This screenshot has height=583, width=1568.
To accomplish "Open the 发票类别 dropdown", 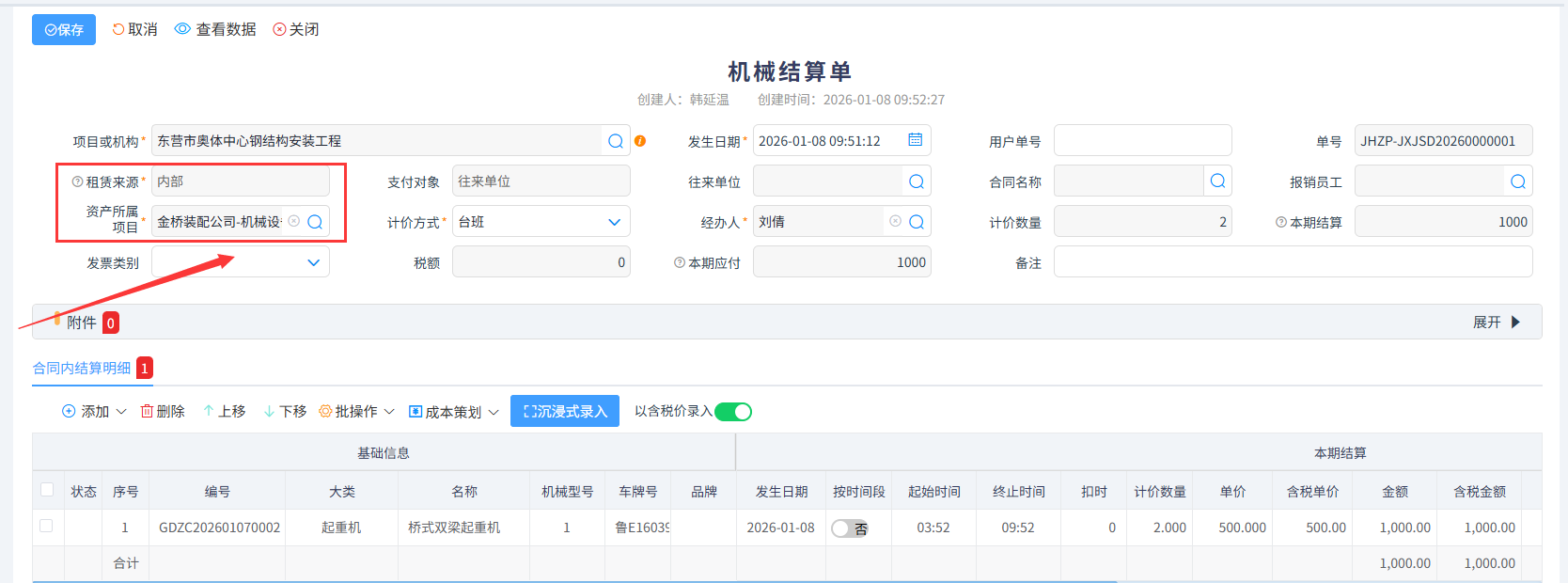I will (313, 262).
